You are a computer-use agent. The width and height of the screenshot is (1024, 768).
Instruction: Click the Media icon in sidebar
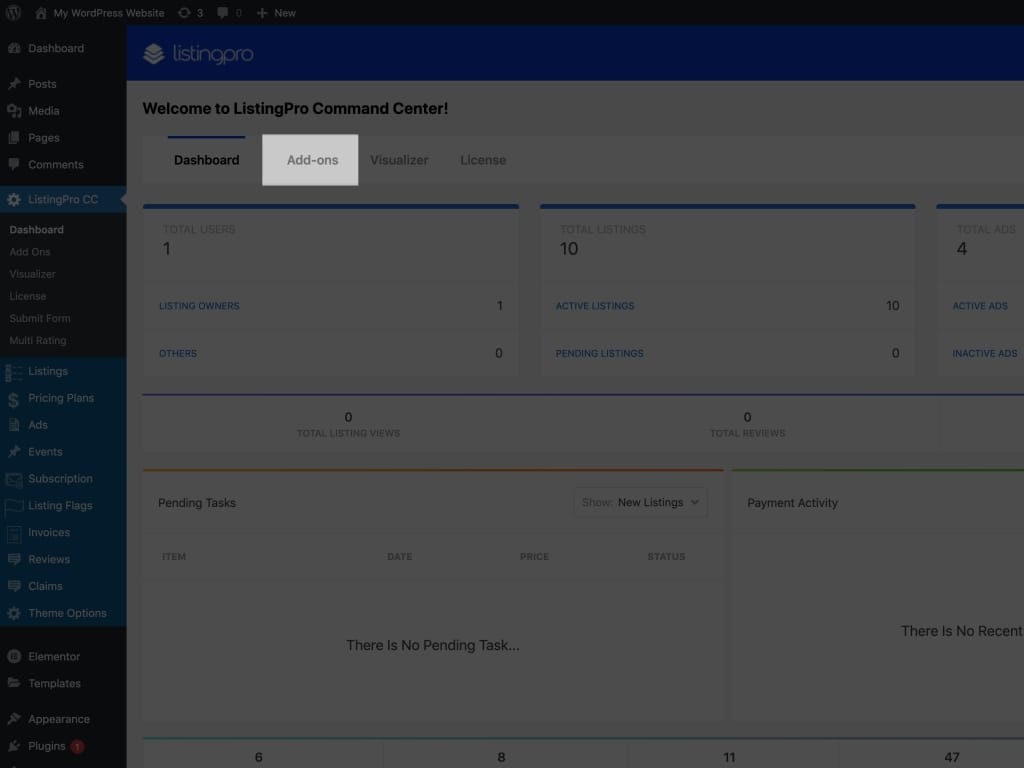(14, 111)
